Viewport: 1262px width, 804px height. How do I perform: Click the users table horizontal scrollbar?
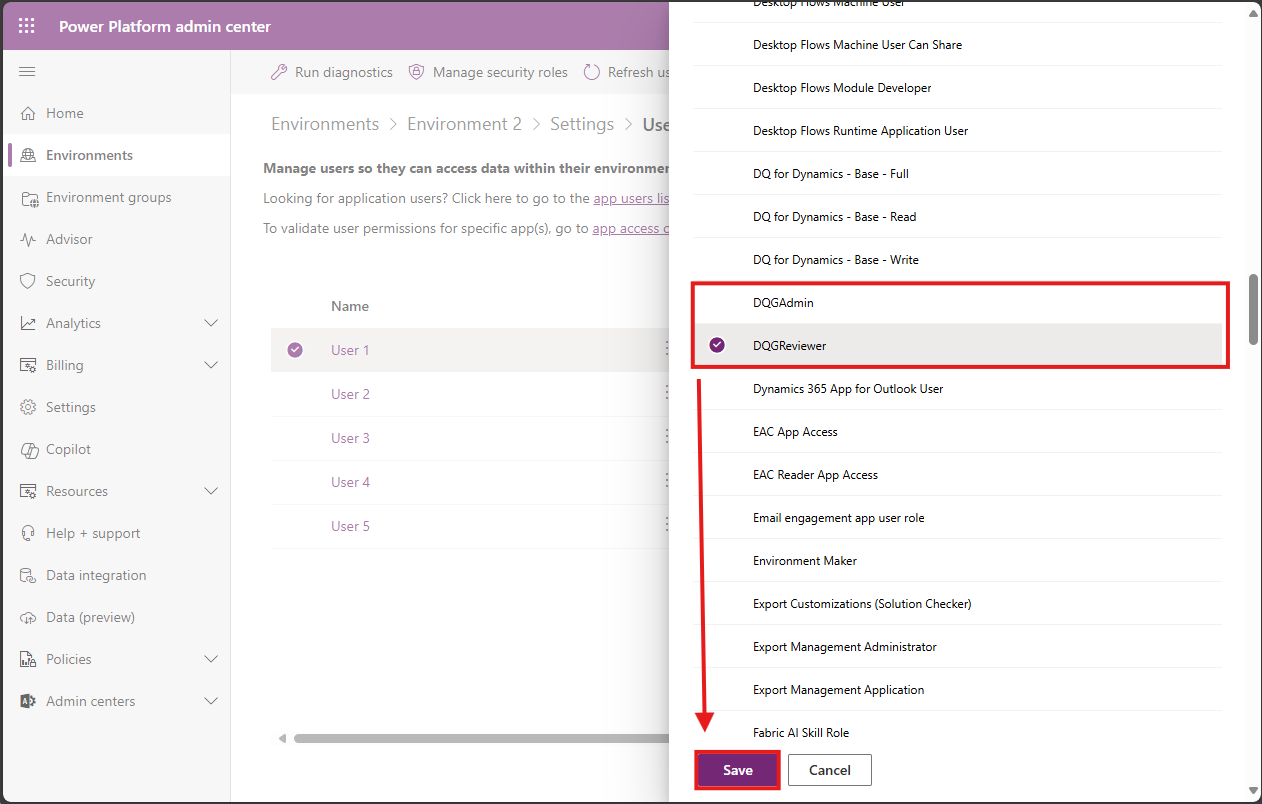coord(481,738)
